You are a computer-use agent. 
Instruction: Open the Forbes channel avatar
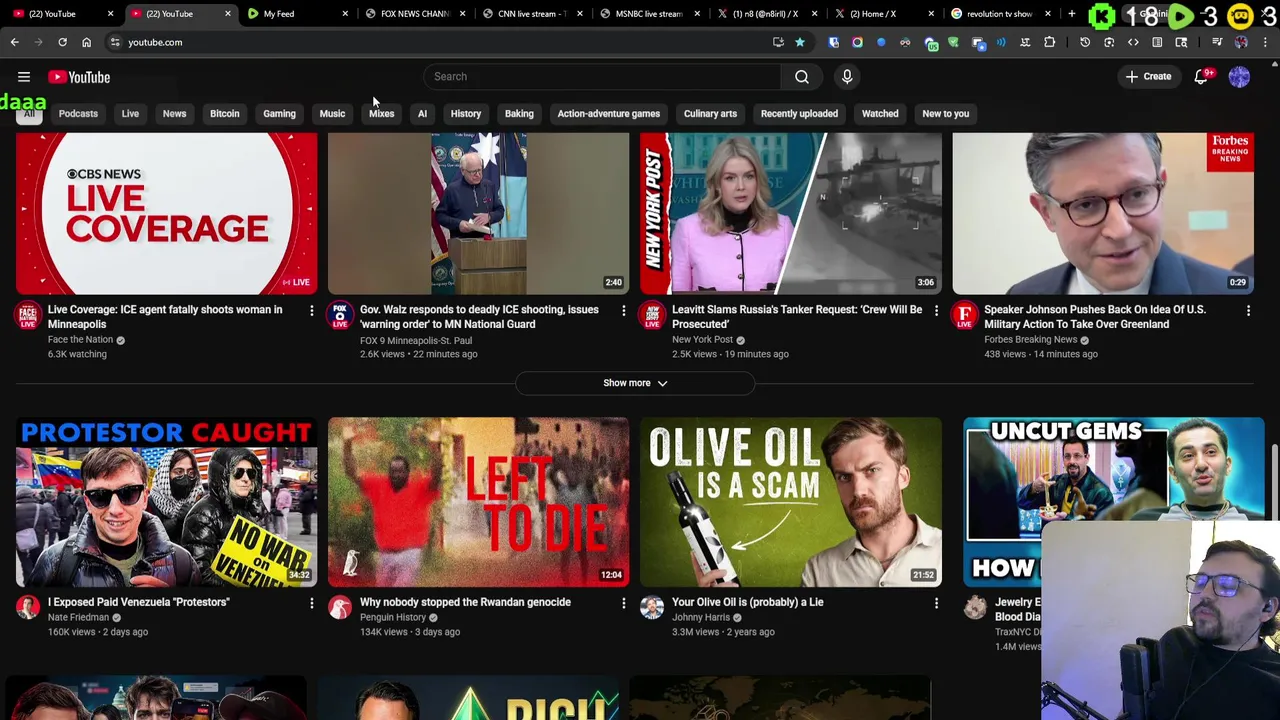pyautogui.click(x=964, y=316)
